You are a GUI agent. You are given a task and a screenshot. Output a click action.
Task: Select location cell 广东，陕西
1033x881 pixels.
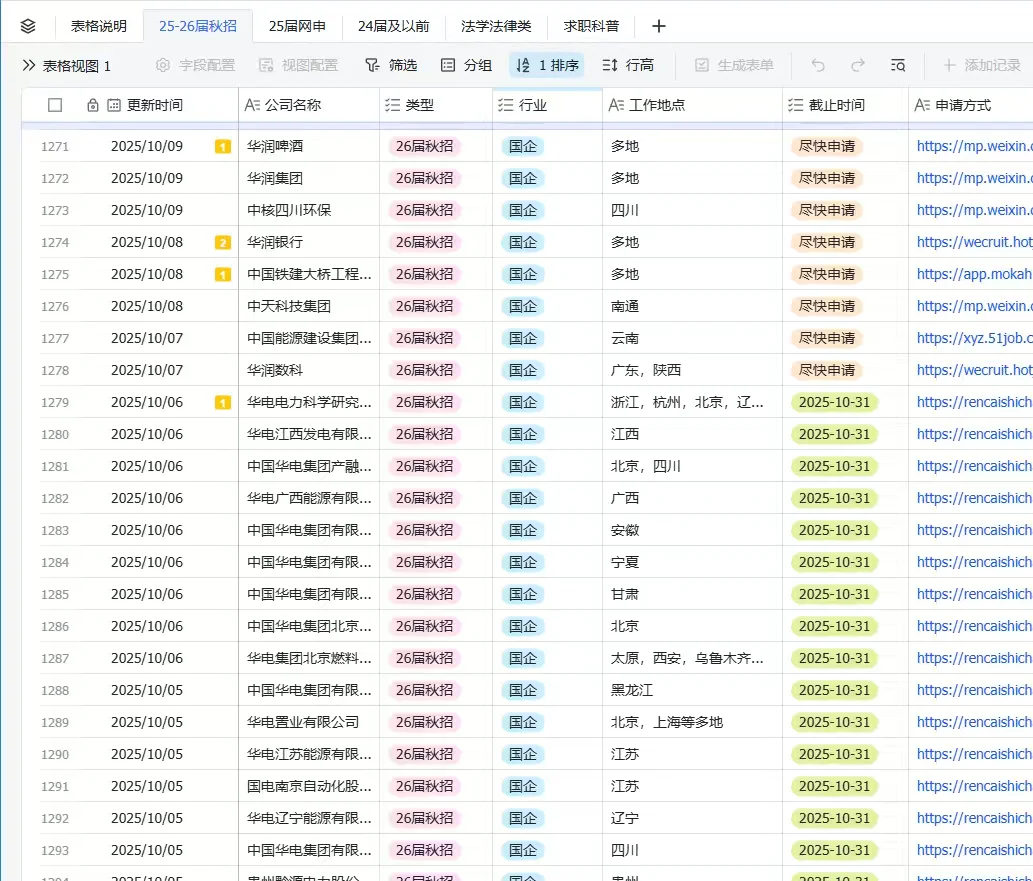click(x=692, y=370)
